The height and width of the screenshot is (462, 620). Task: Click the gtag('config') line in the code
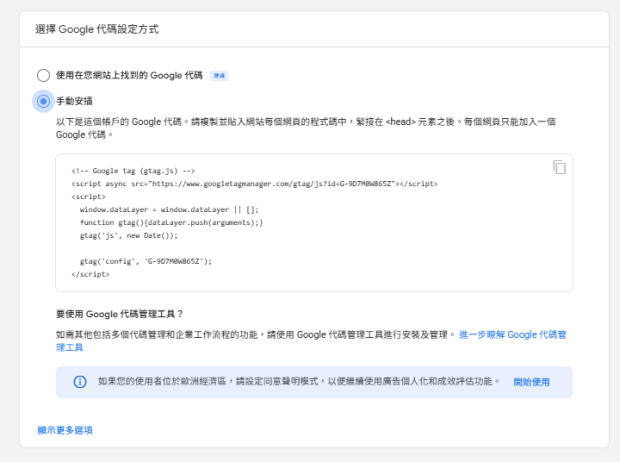(146, 261)
